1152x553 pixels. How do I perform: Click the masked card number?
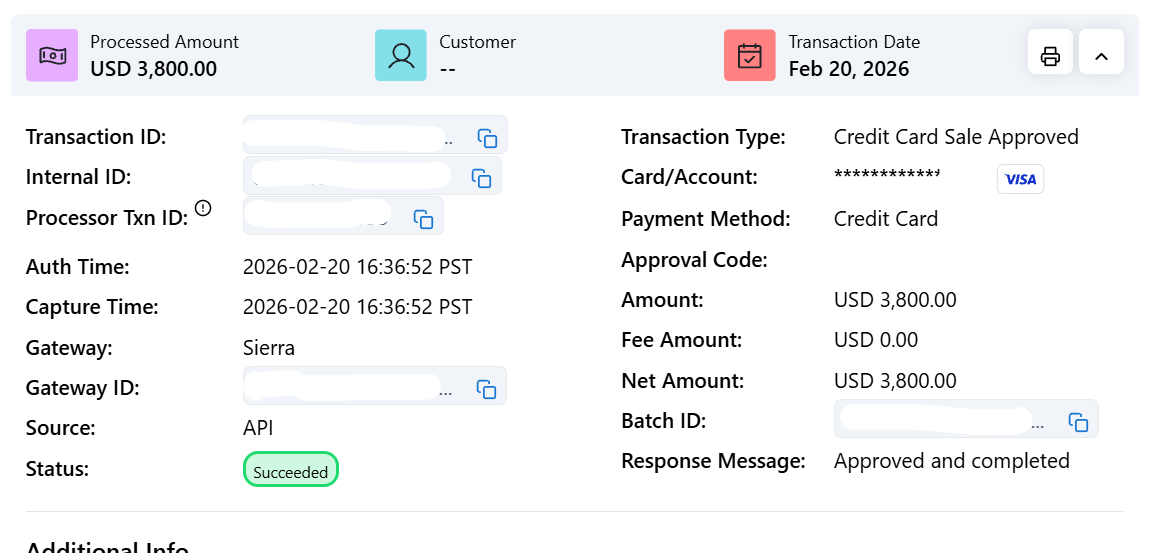pos(887,178)
